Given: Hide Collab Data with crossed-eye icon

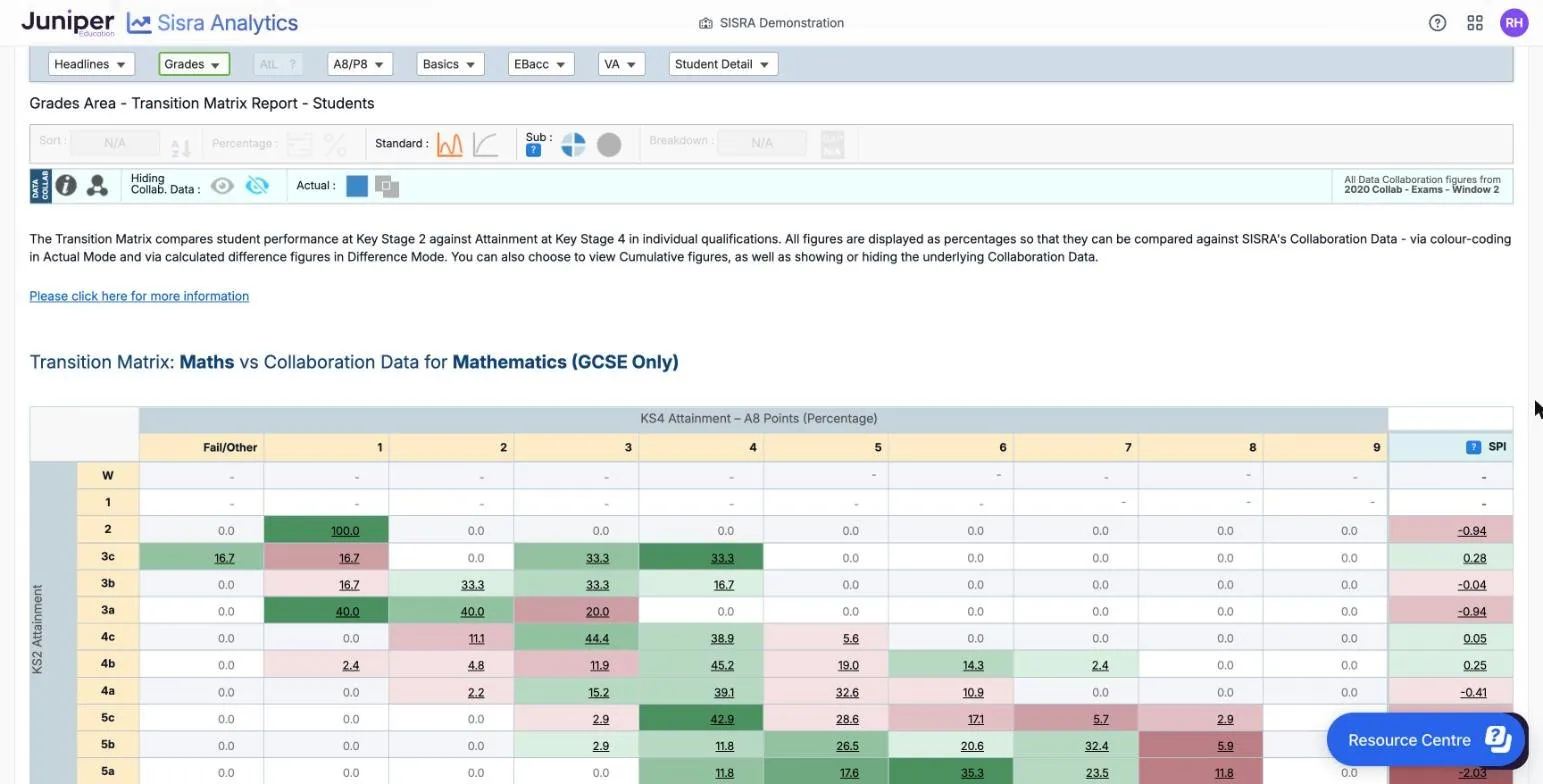Looking at the screenshot, I should [257, 186].
